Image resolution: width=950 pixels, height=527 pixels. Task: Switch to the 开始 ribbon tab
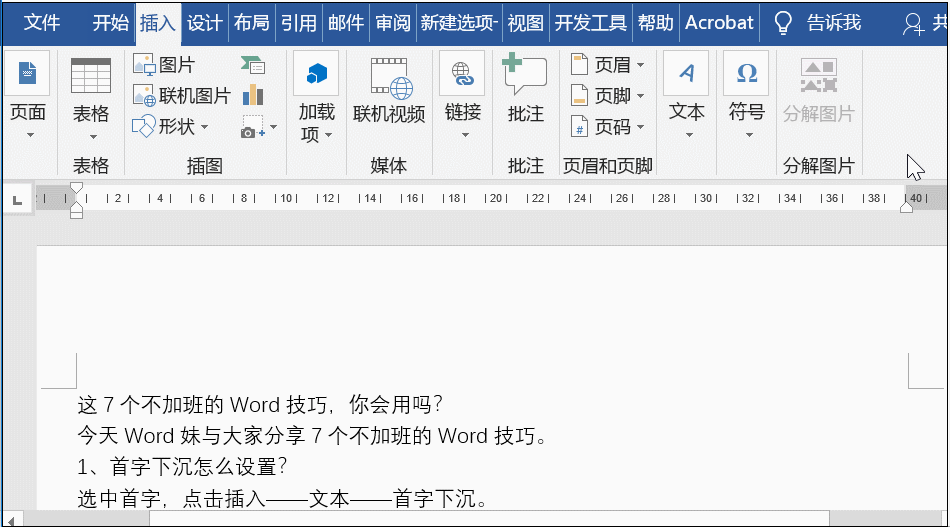pyautogui.click(x=110, y=23)
